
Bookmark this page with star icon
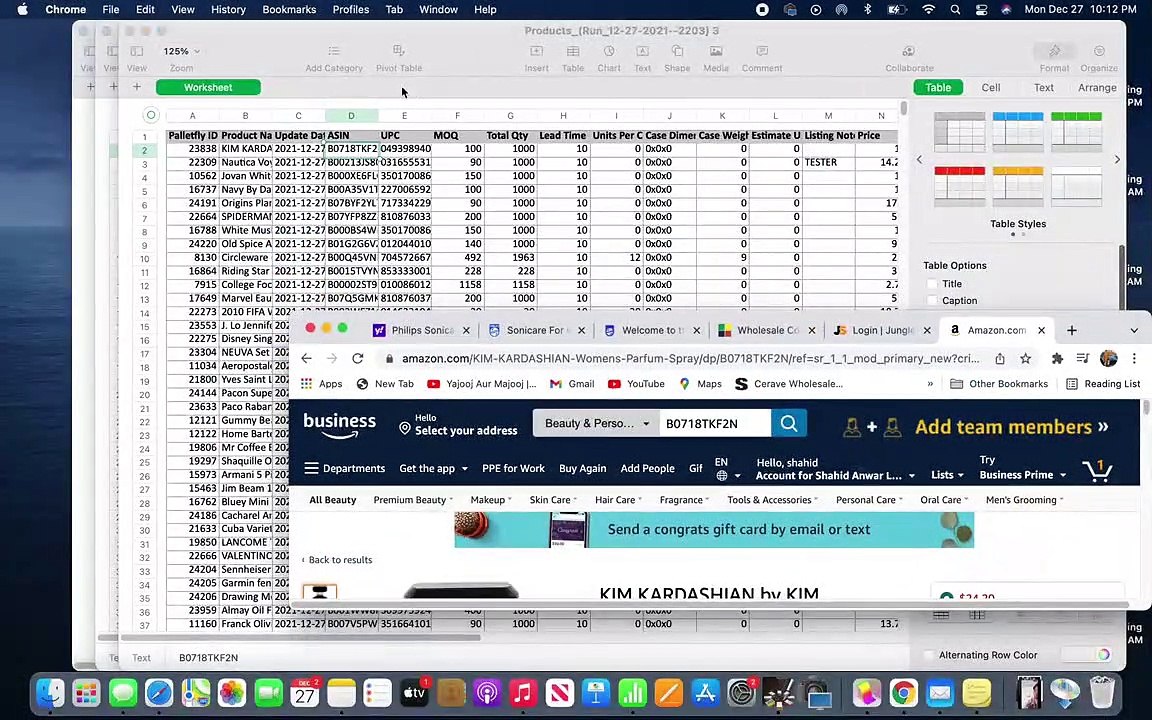(x=1025, y=359)
